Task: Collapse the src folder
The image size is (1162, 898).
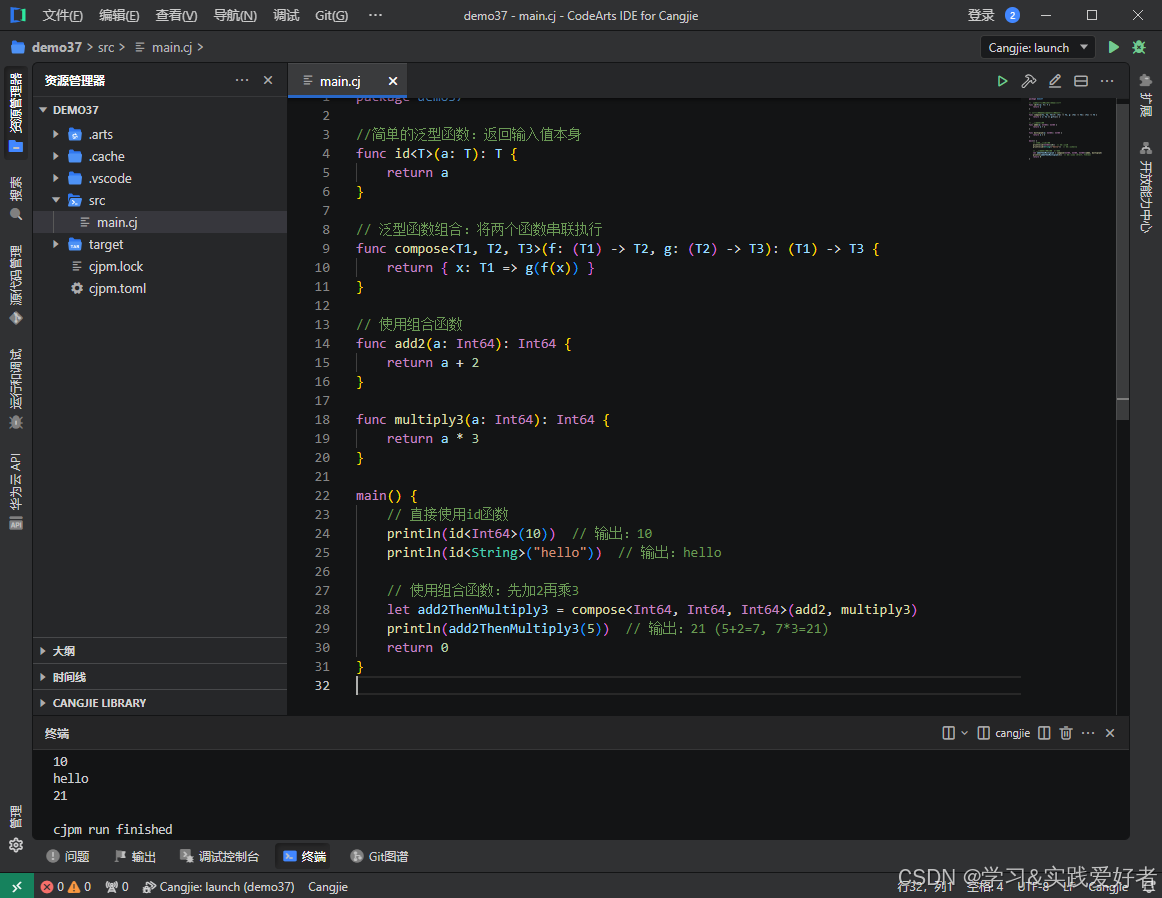Action: [x=56, y=200]
